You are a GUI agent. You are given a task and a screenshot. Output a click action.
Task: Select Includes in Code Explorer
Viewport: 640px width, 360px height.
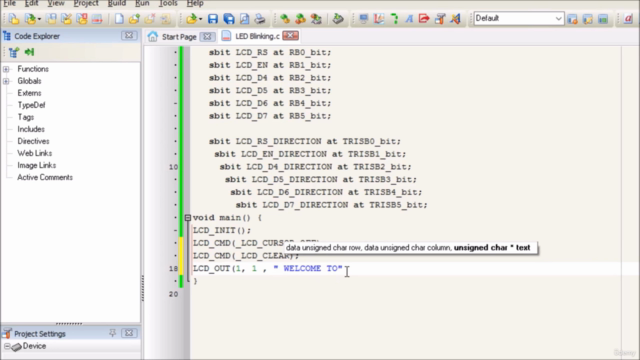pyautogui.click(x=31, y=129)
